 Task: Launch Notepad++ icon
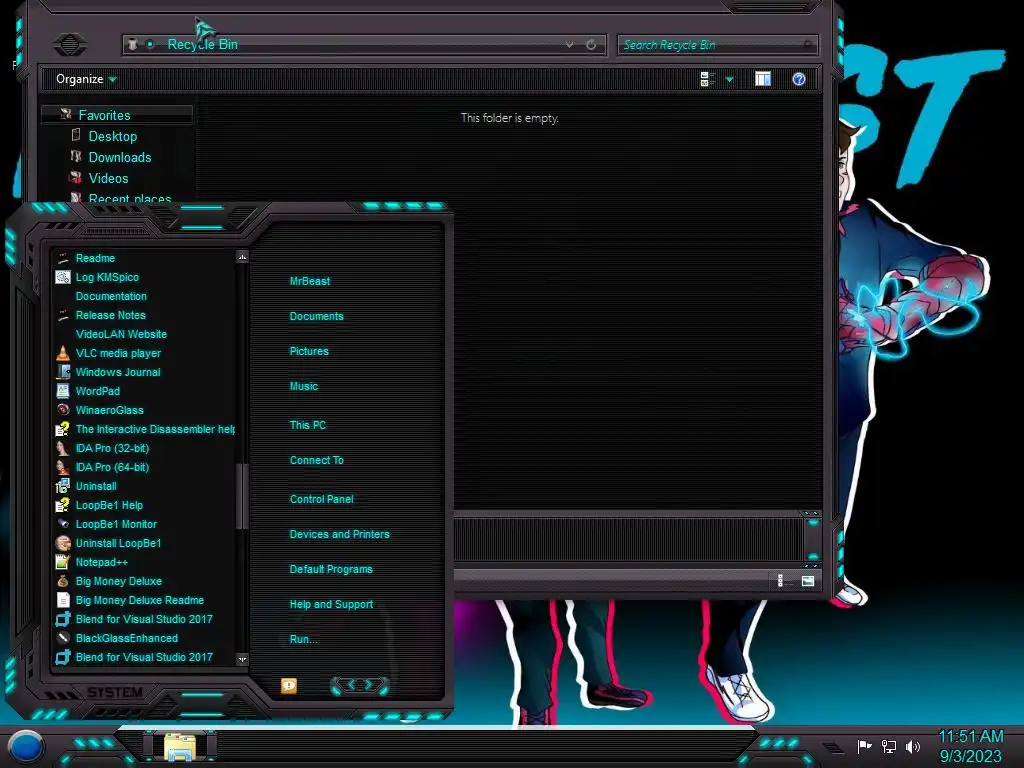(x=63, y=562)
